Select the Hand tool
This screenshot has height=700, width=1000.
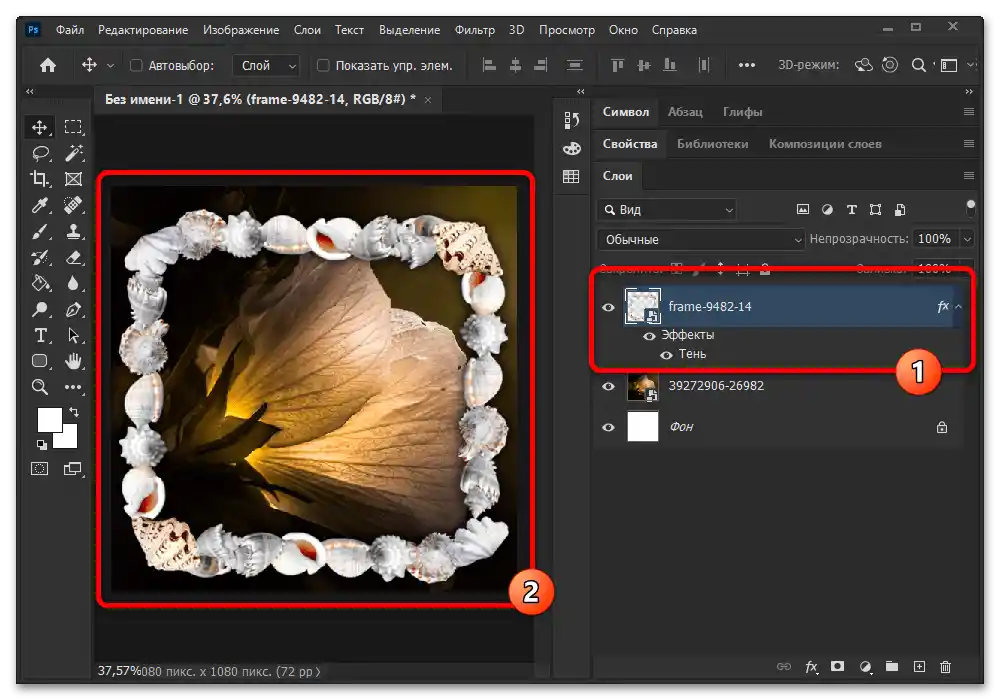tap(73, 361)
